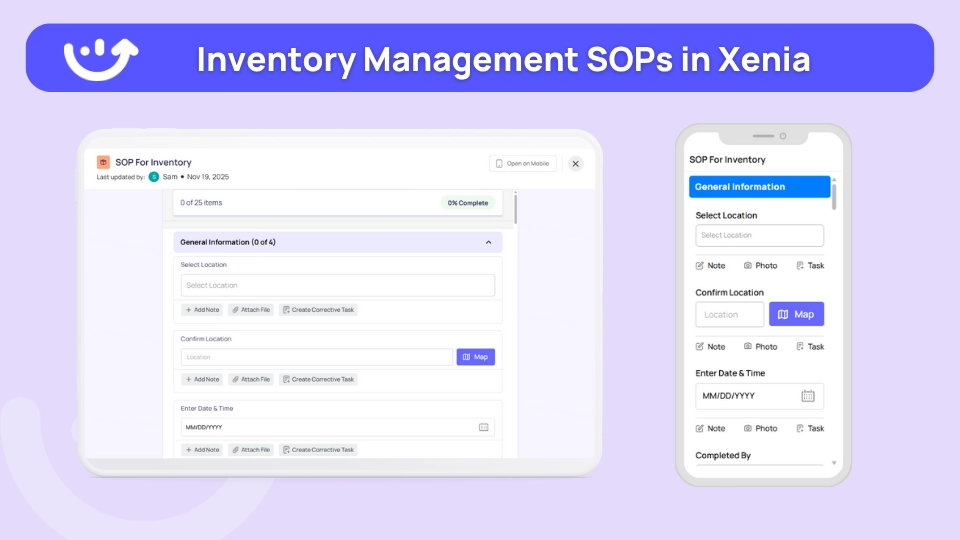960x540 pixels.
Task: Create Corrective Task under Confirm Location
Action: pyautogui.click(x=318, y=380)
